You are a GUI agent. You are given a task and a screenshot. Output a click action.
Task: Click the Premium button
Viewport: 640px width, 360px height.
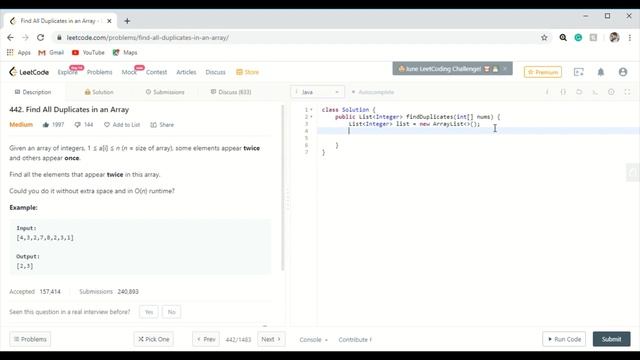(x=543, y=72)
